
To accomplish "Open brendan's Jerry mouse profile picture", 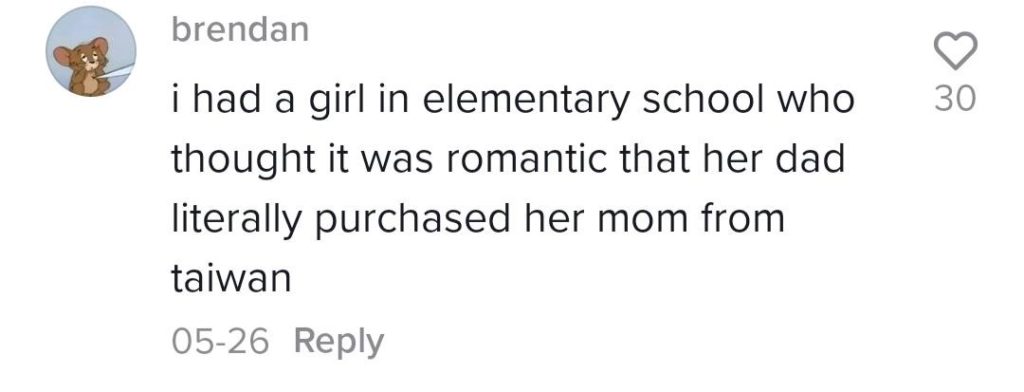I will coord(91,52).
